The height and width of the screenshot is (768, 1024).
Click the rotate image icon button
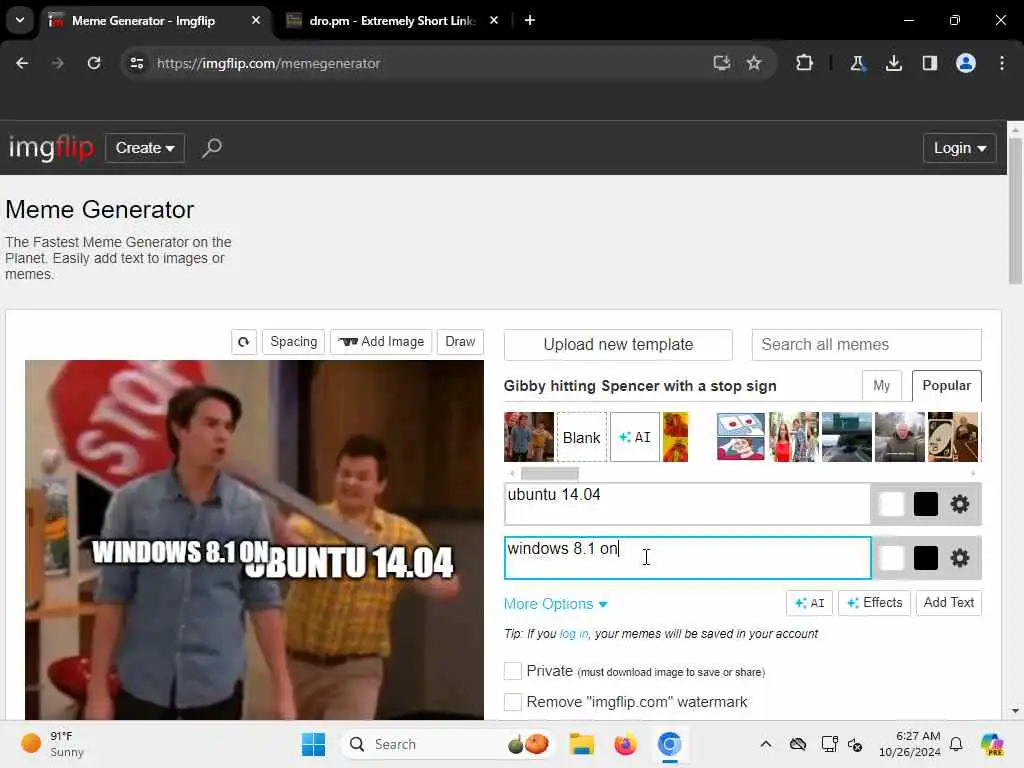pyautogui.click(x=243, y=342)
